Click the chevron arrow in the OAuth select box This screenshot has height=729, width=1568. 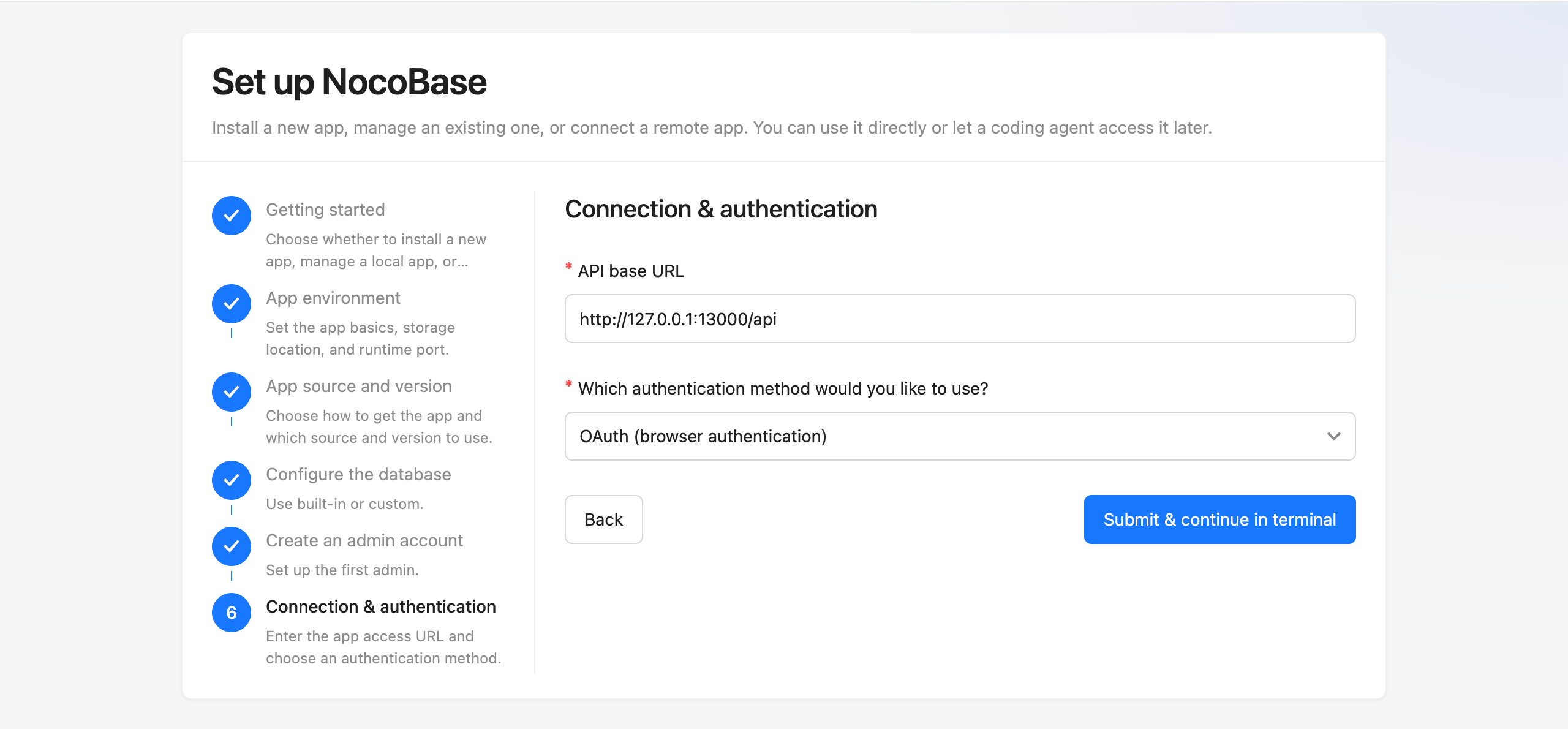tap(1333, 436)
